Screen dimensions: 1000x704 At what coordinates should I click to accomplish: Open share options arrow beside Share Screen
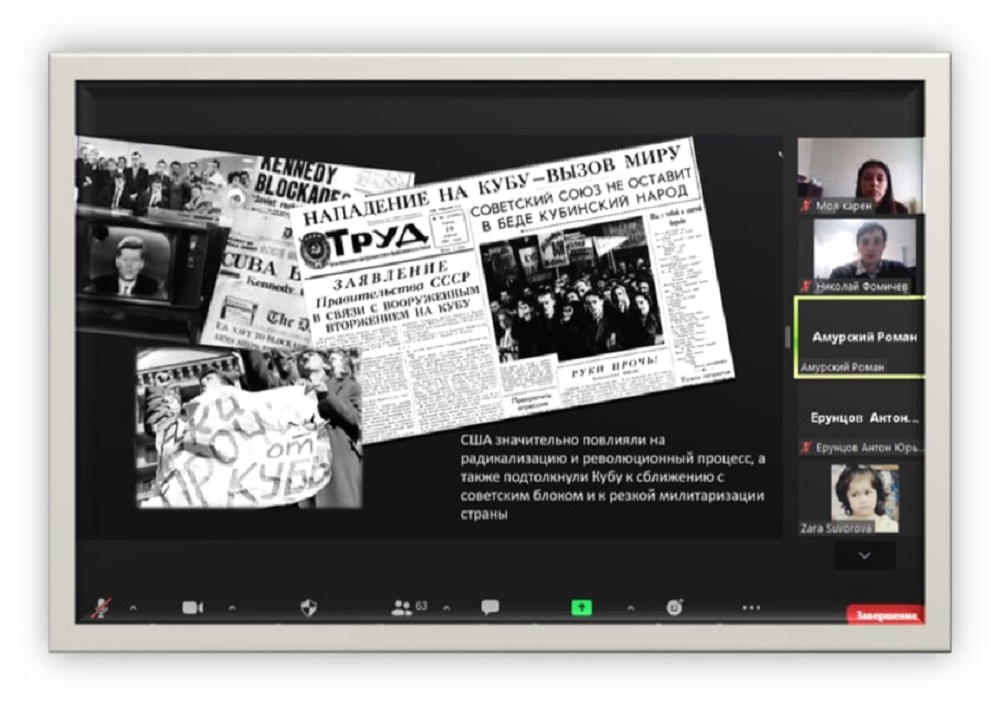point(630,607)
